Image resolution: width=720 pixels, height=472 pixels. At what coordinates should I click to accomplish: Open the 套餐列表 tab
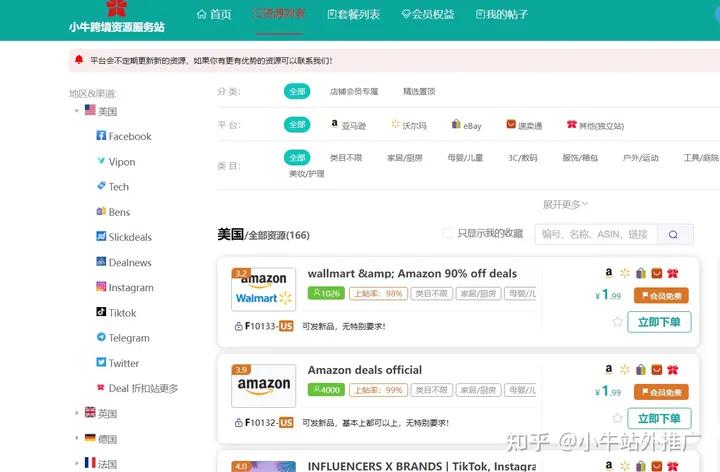click(x=353, y=15)
